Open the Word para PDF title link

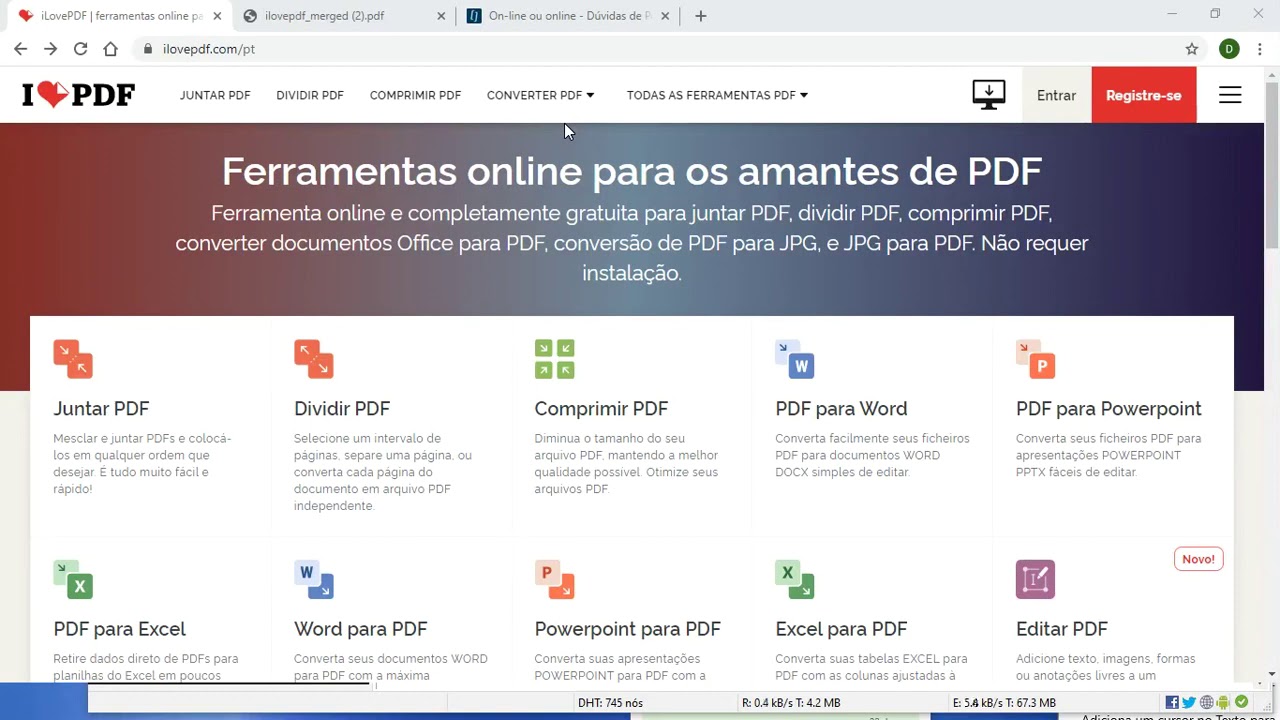[360, 629]
